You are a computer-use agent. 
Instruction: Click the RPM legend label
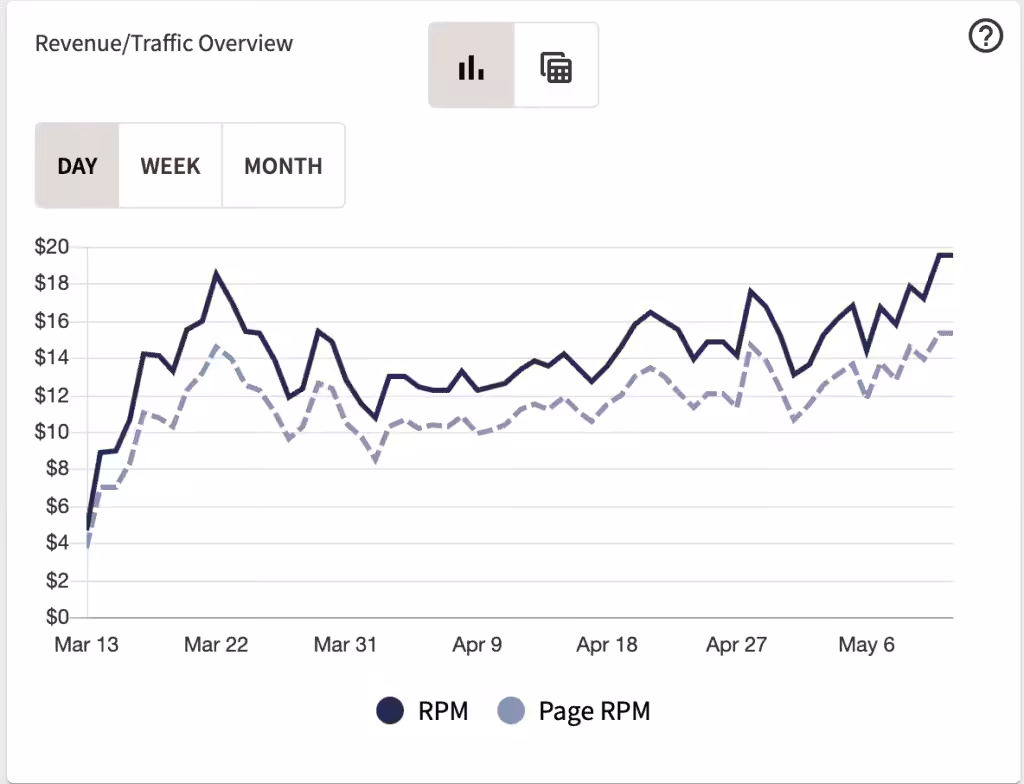click(443, 711)
